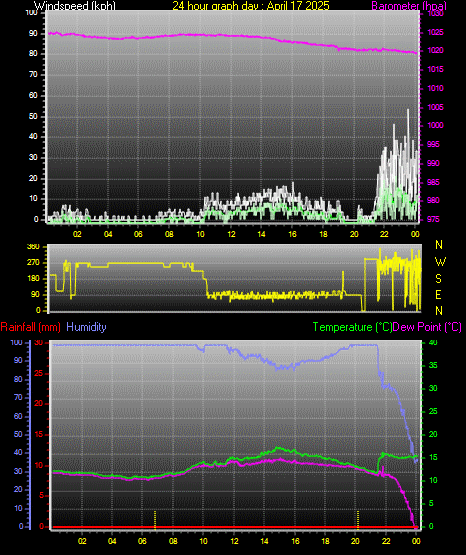
Task: Click the Barometer (hpa) axis title
Action: (x=409, y=6)
